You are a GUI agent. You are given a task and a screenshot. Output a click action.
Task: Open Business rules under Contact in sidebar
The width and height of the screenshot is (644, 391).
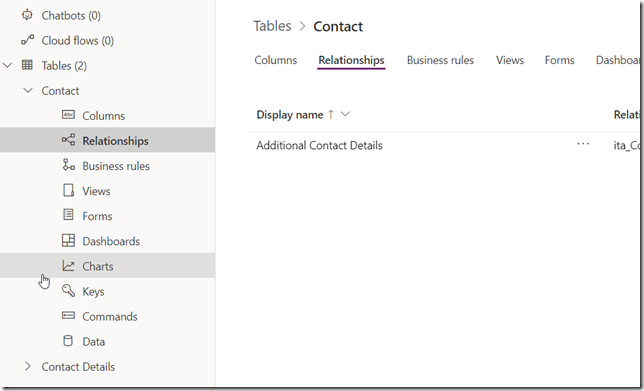(116, 166)
